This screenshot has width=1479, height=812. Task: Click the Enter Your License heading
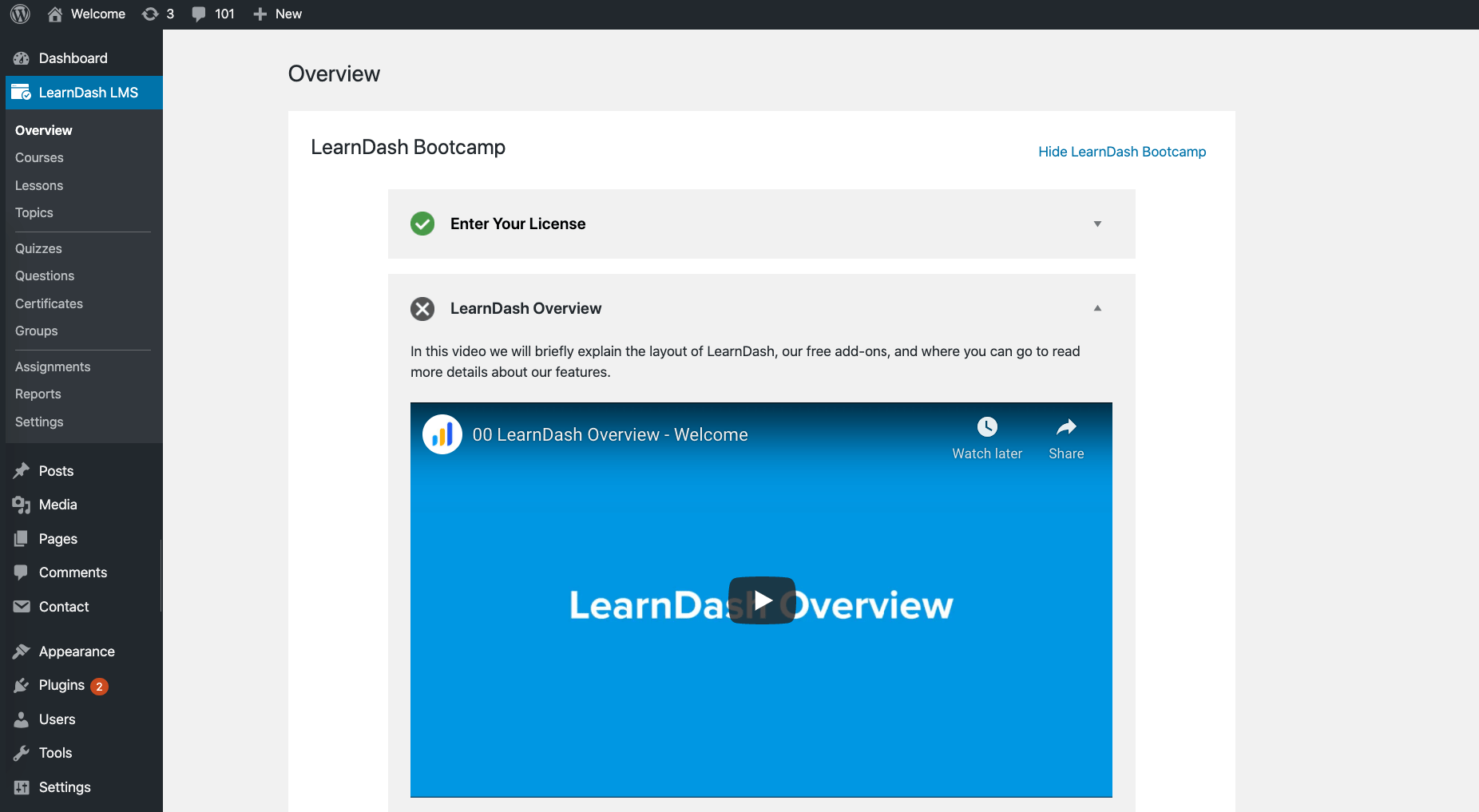pyautogui.click(x=518, y=224)
